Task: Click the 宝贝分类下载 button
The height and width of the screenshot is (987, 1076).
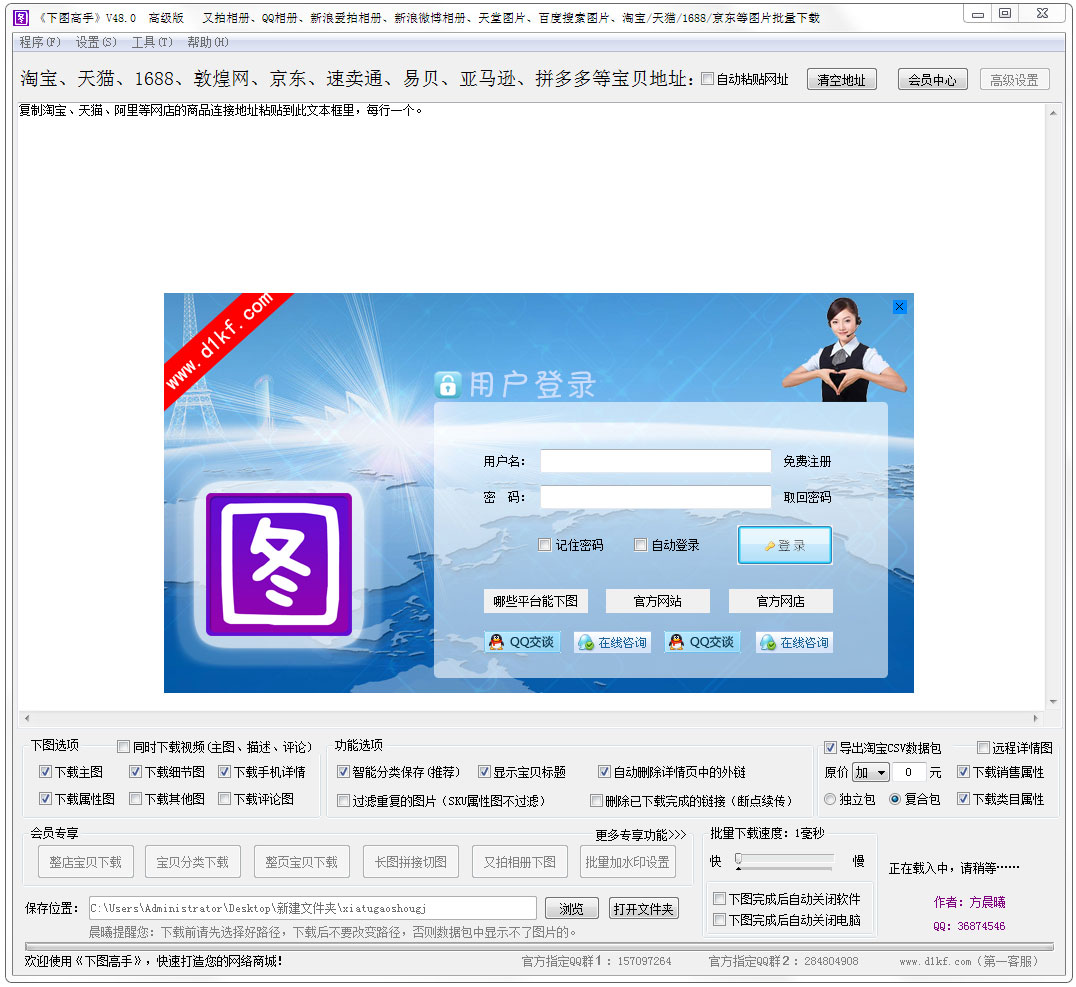Action: (193, 862)
